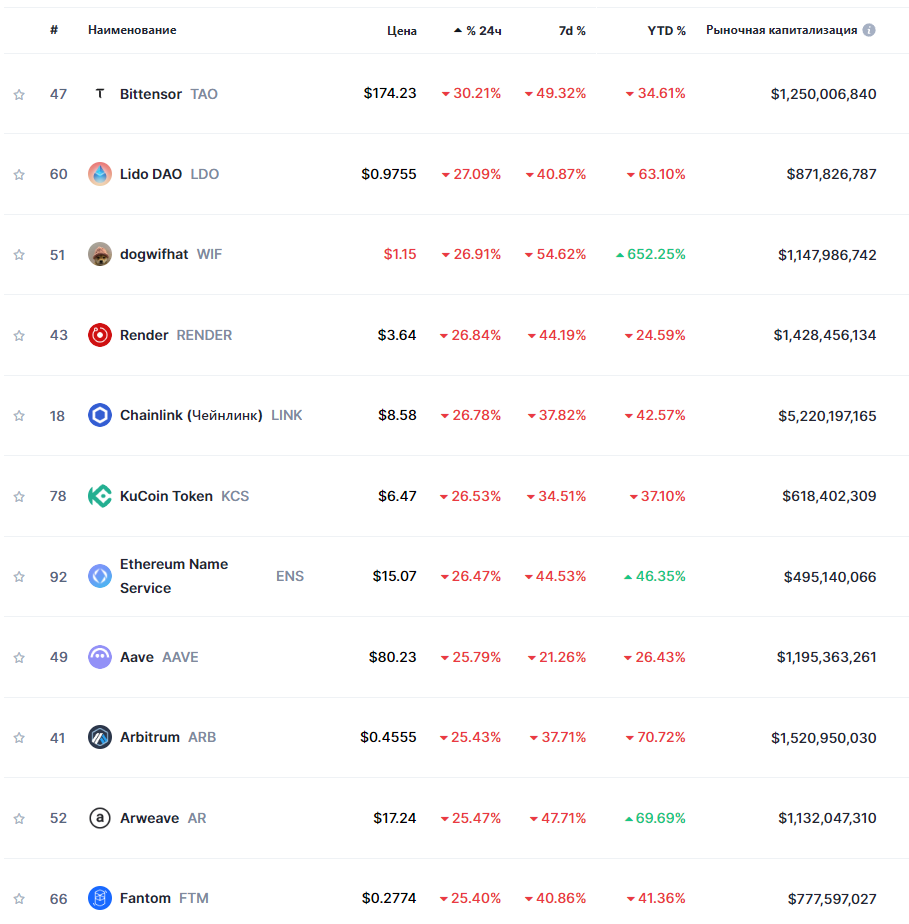Viewport: 909px width, 924px height.
Task: Click the Chainlink hexagon logo
Action: (100, 415)
